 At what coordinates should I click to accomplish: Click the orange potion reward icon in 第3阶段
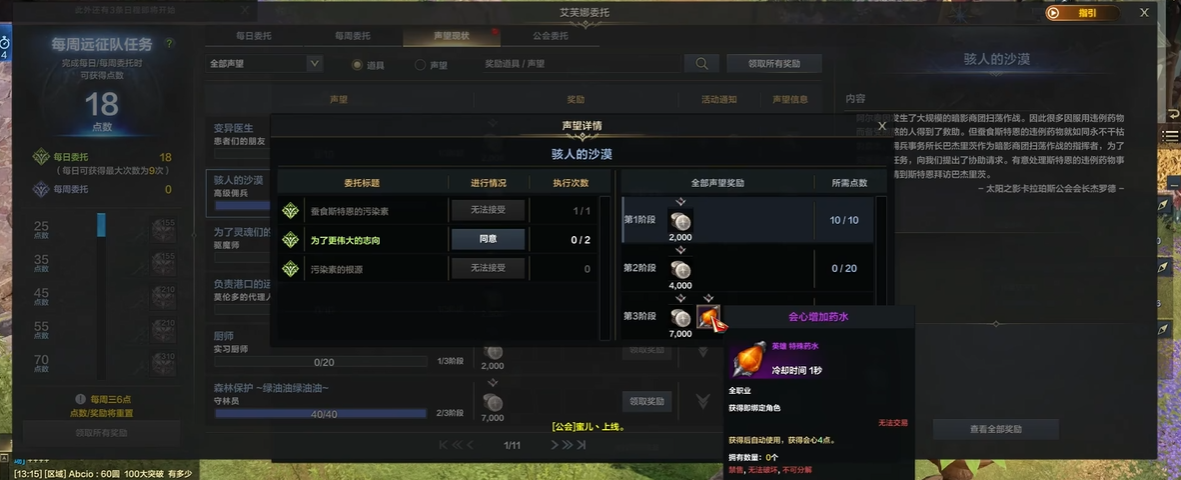click(708, 317)
